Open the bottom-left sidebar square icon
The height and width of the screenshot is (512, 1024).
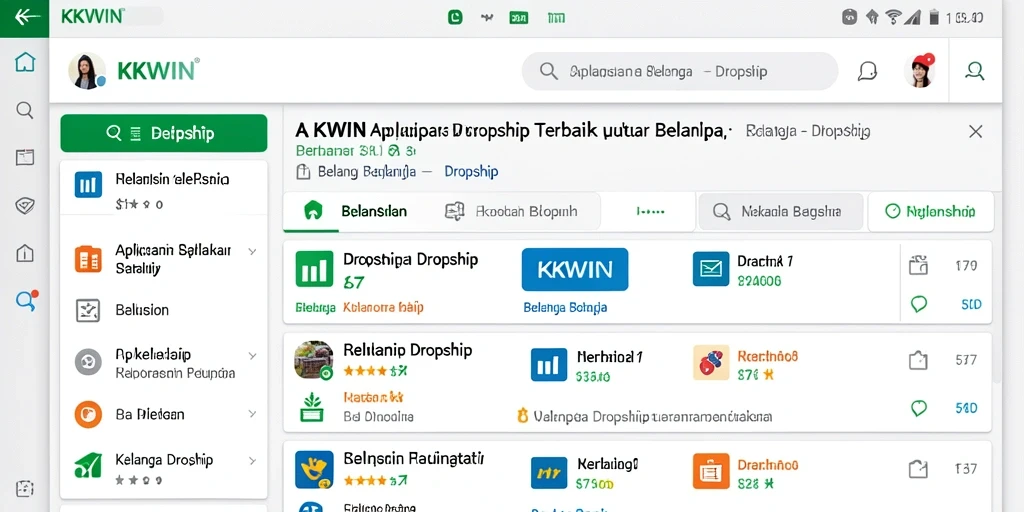pyautogui.click(x=25, y=488)
